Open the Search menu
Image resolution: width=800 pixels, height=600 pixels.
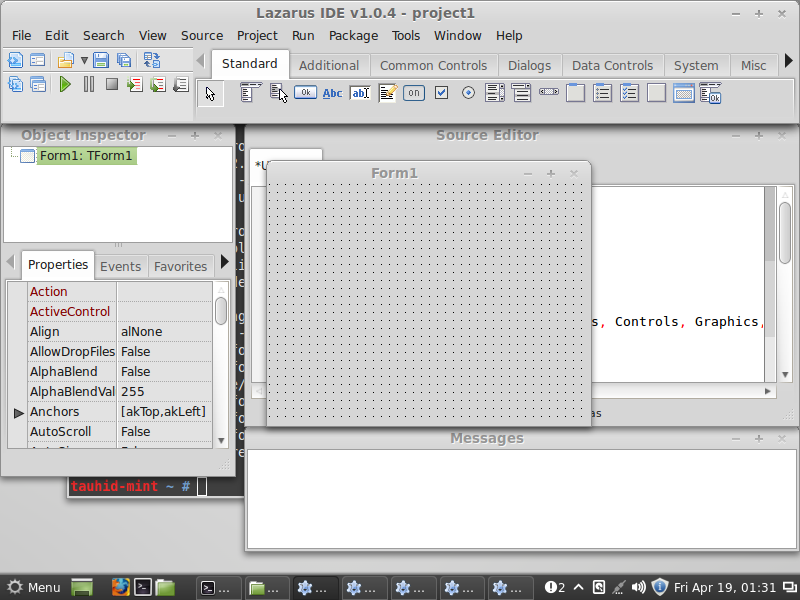[x=104, y=36]
